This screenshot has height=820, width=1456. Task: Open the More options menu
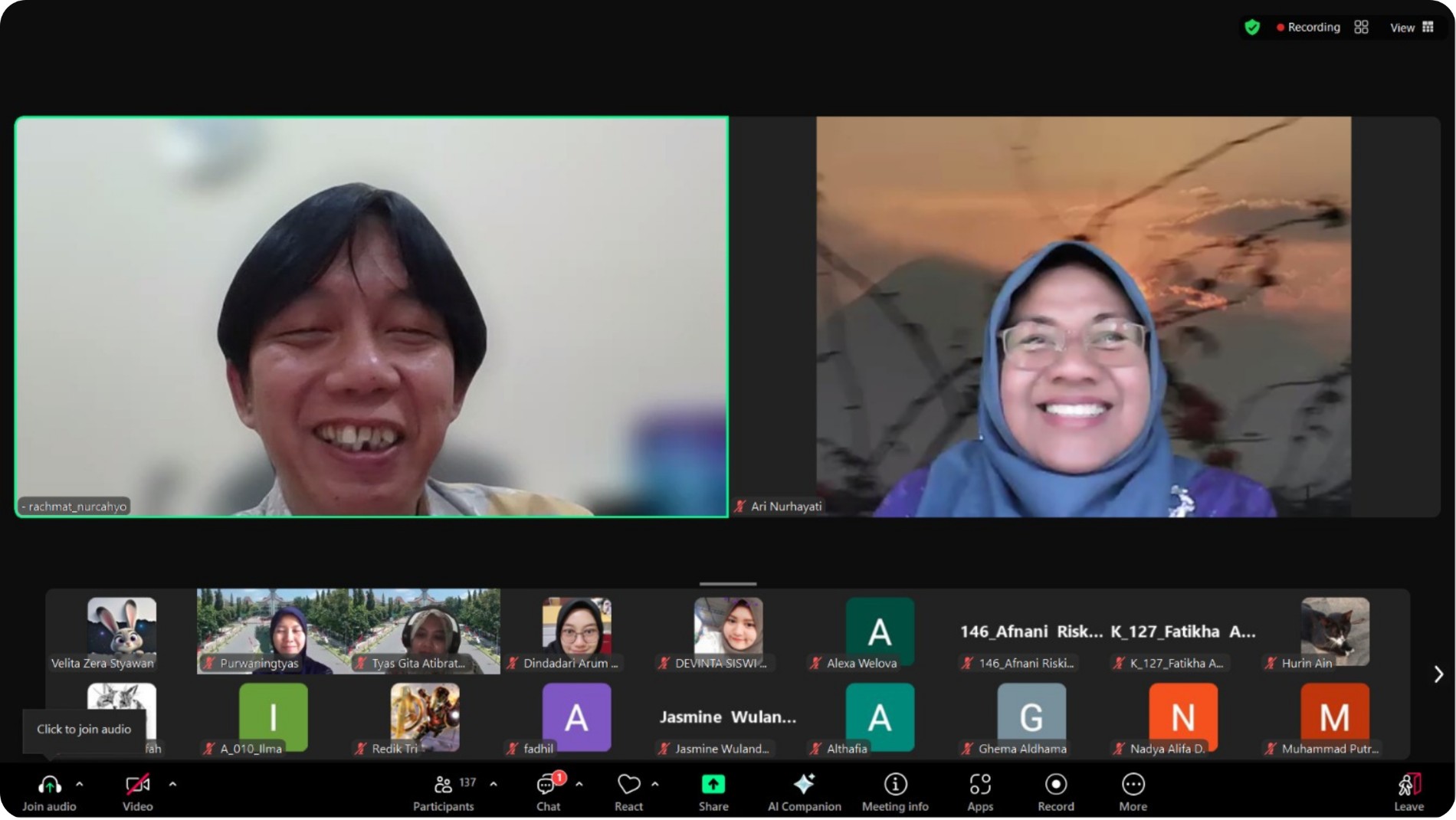tap(1133, 792)
